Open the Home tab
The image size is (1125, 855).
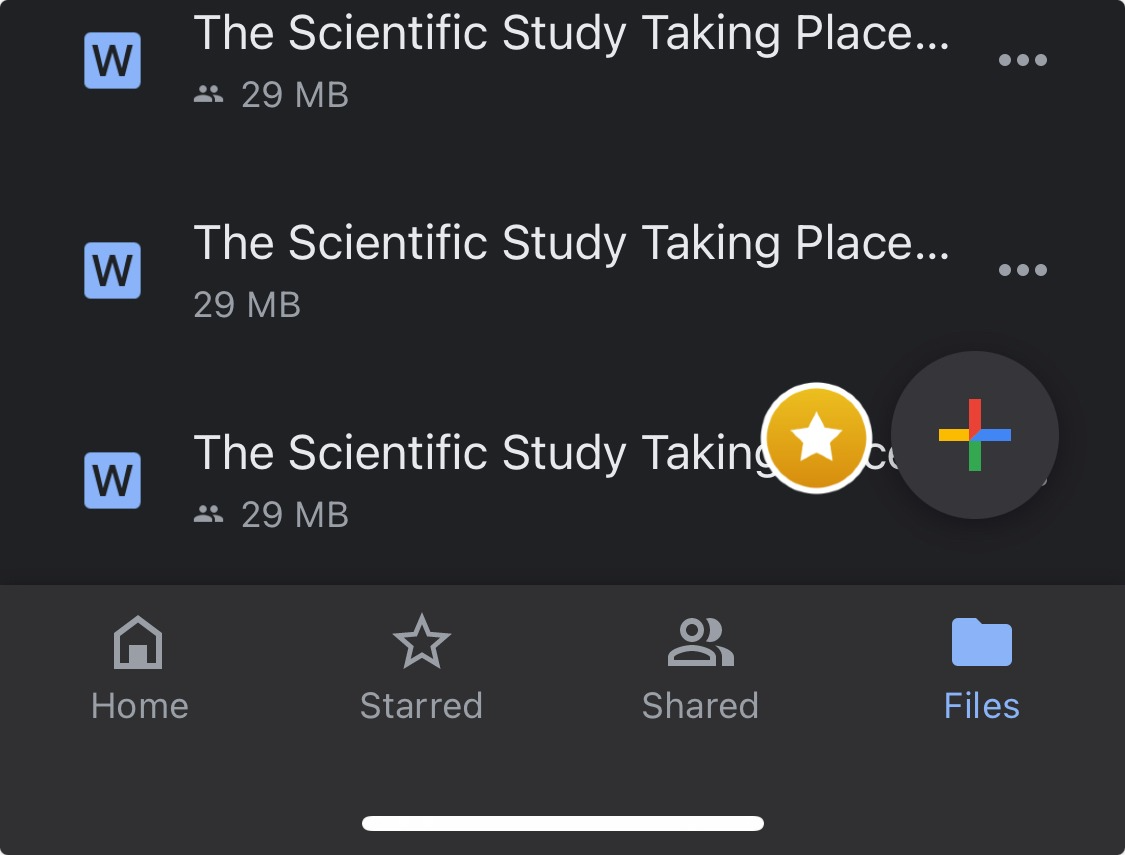click(139, 669)
